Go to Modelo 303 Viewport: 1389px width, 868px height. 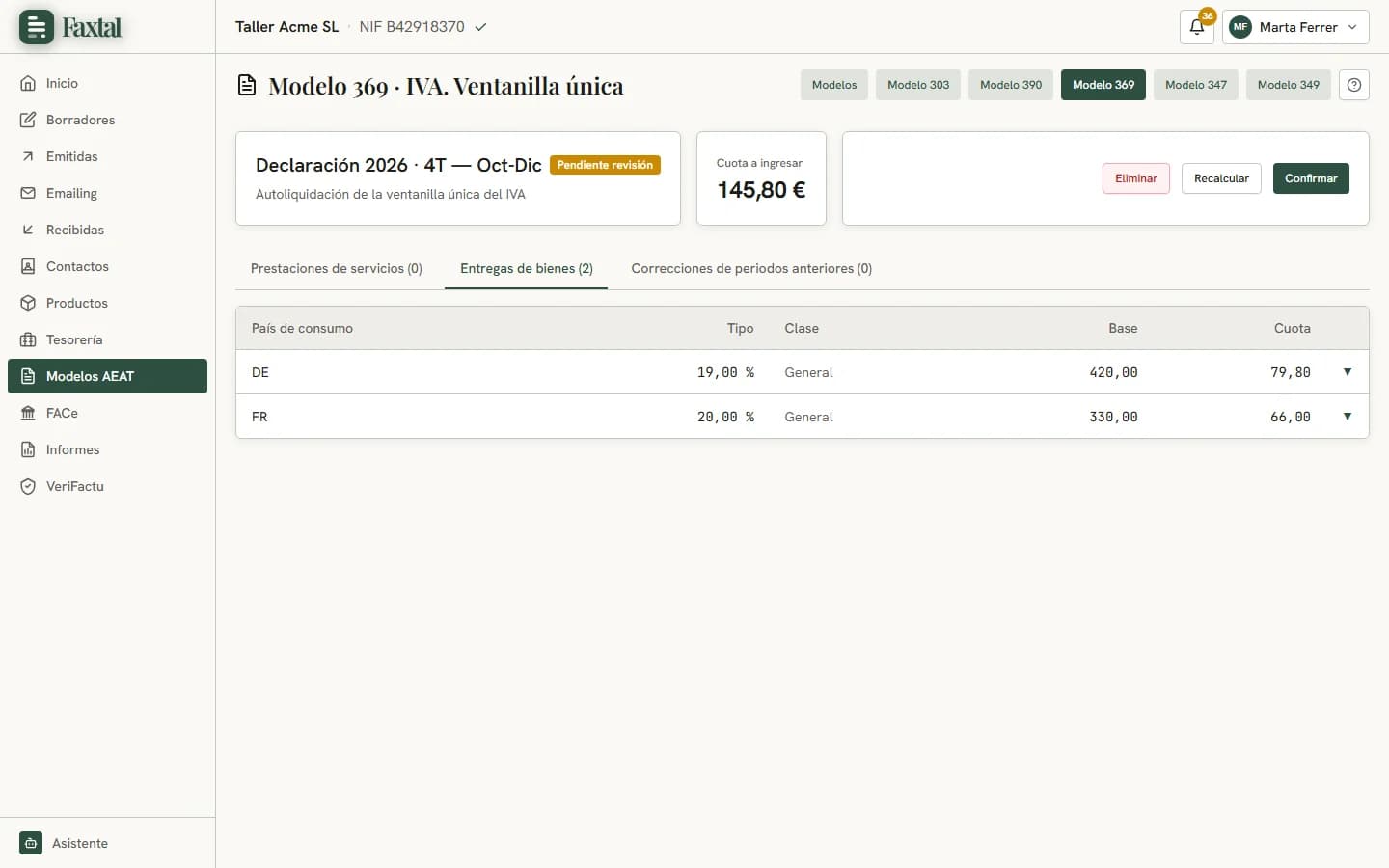[x=918, y=85]
